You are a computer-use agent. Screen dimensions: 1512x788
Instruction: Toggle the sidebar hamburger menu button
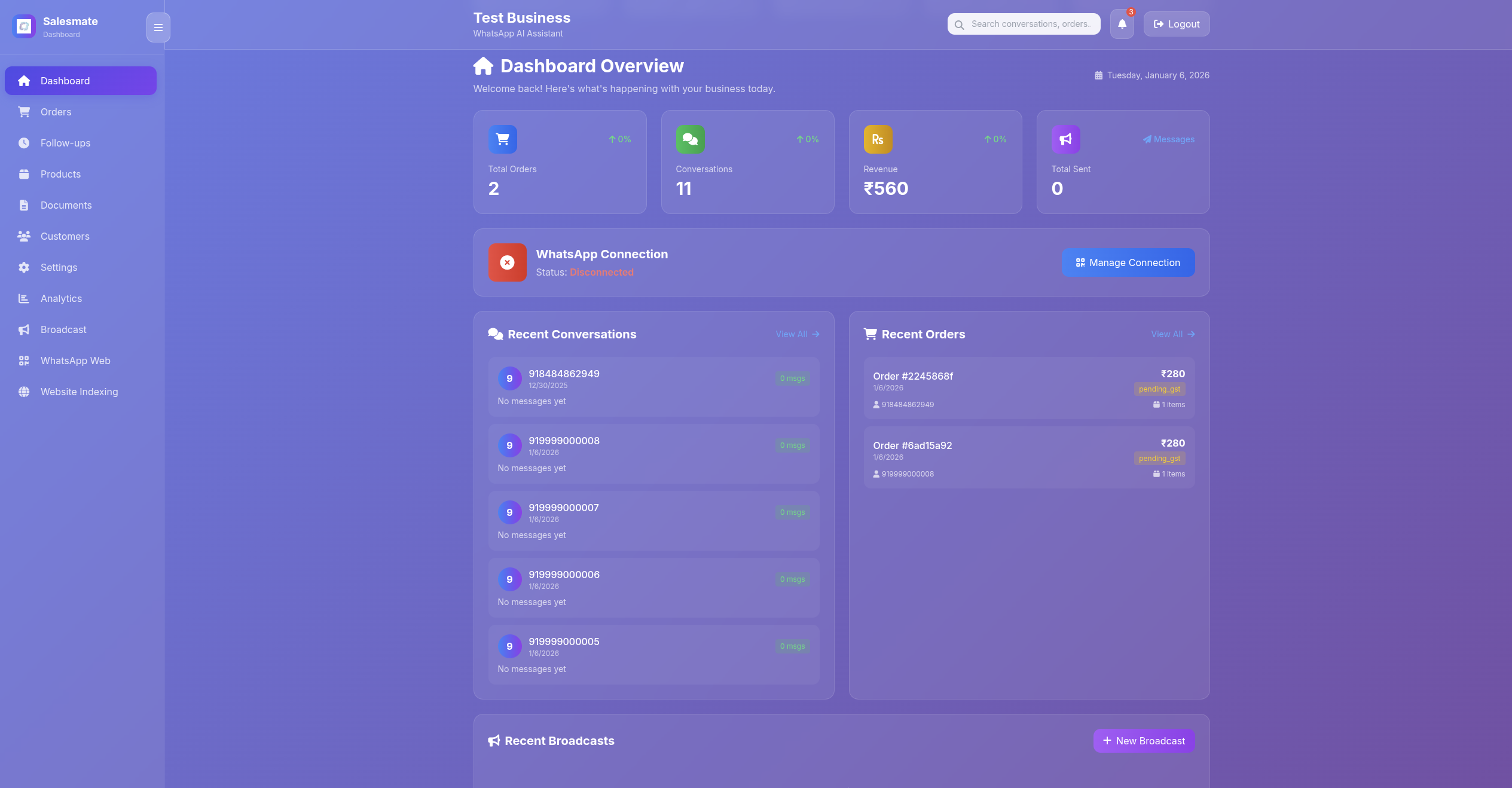pos(158,28)
